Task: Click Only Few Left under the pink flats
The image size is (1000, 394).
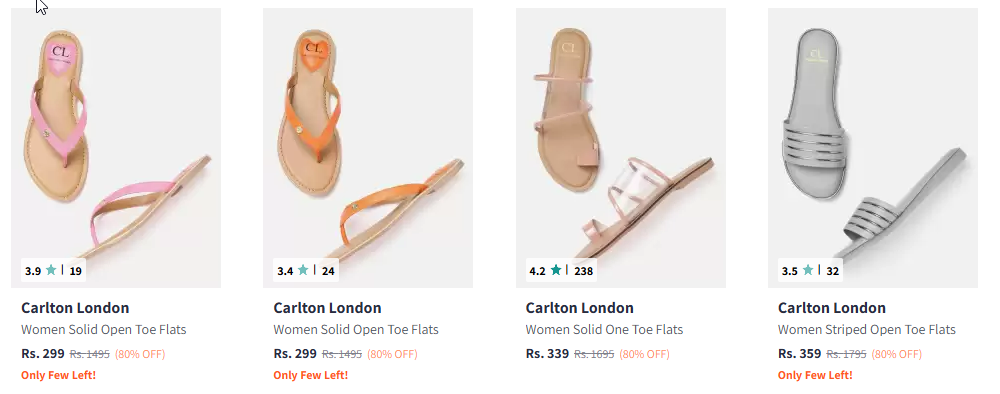Action: 59,375
